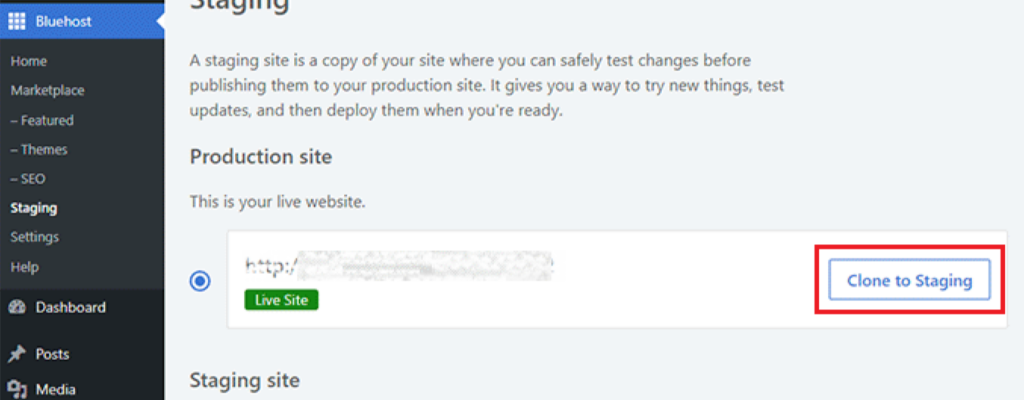
Task: Click the Bluehost menu title text
Action: click(x=63, y=19)
